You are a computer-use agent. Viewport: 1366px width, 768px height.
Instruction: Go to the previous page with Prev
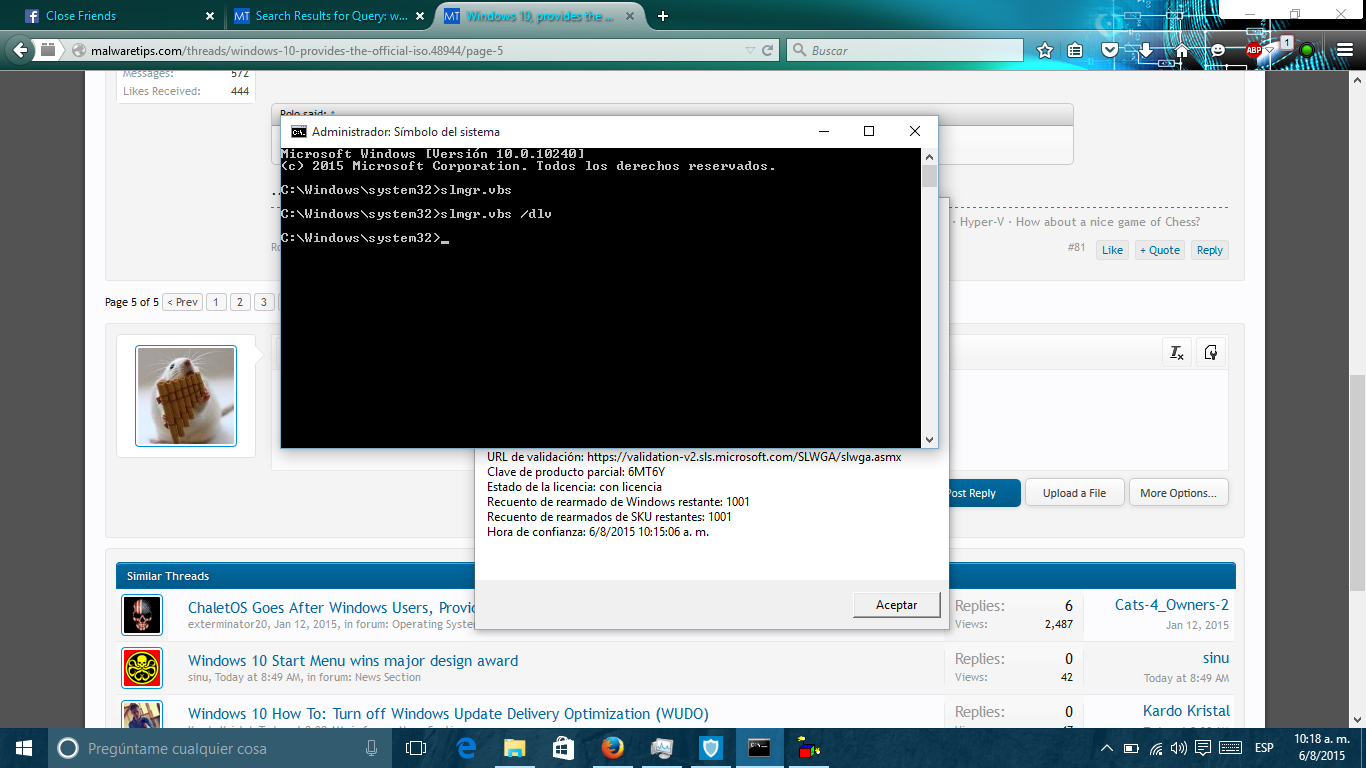click(x=182, y=302)
